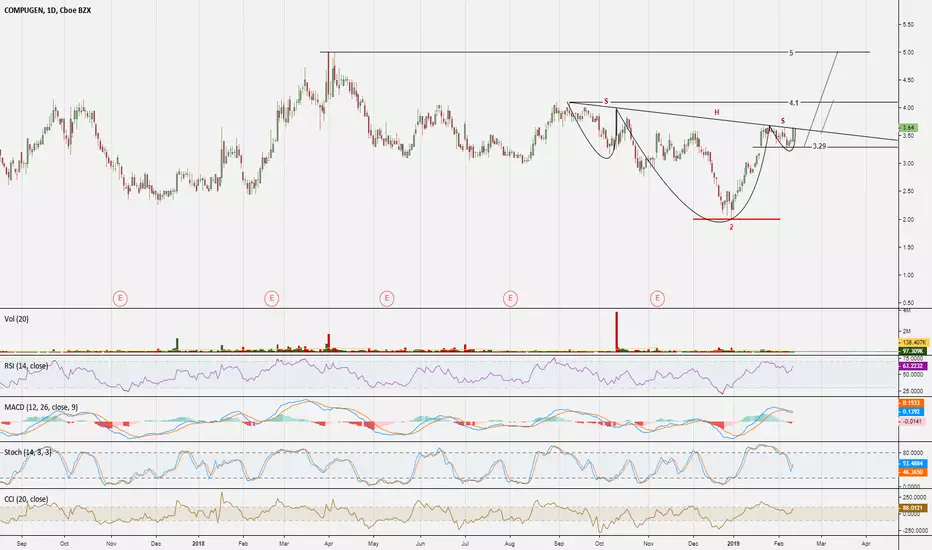The image size is (932, 550).
Task: Click the brown 88.0121 CCI value label
Action: pos(913,508)
